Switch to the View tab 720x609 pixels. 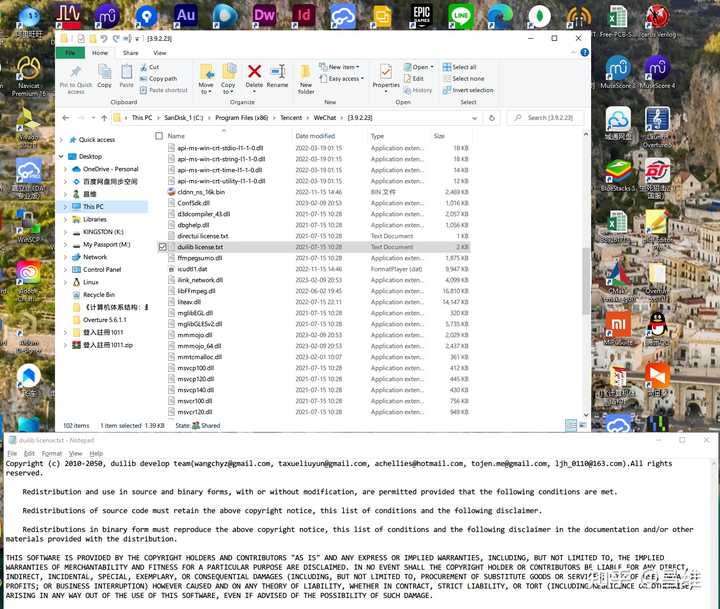click(160, 53)
